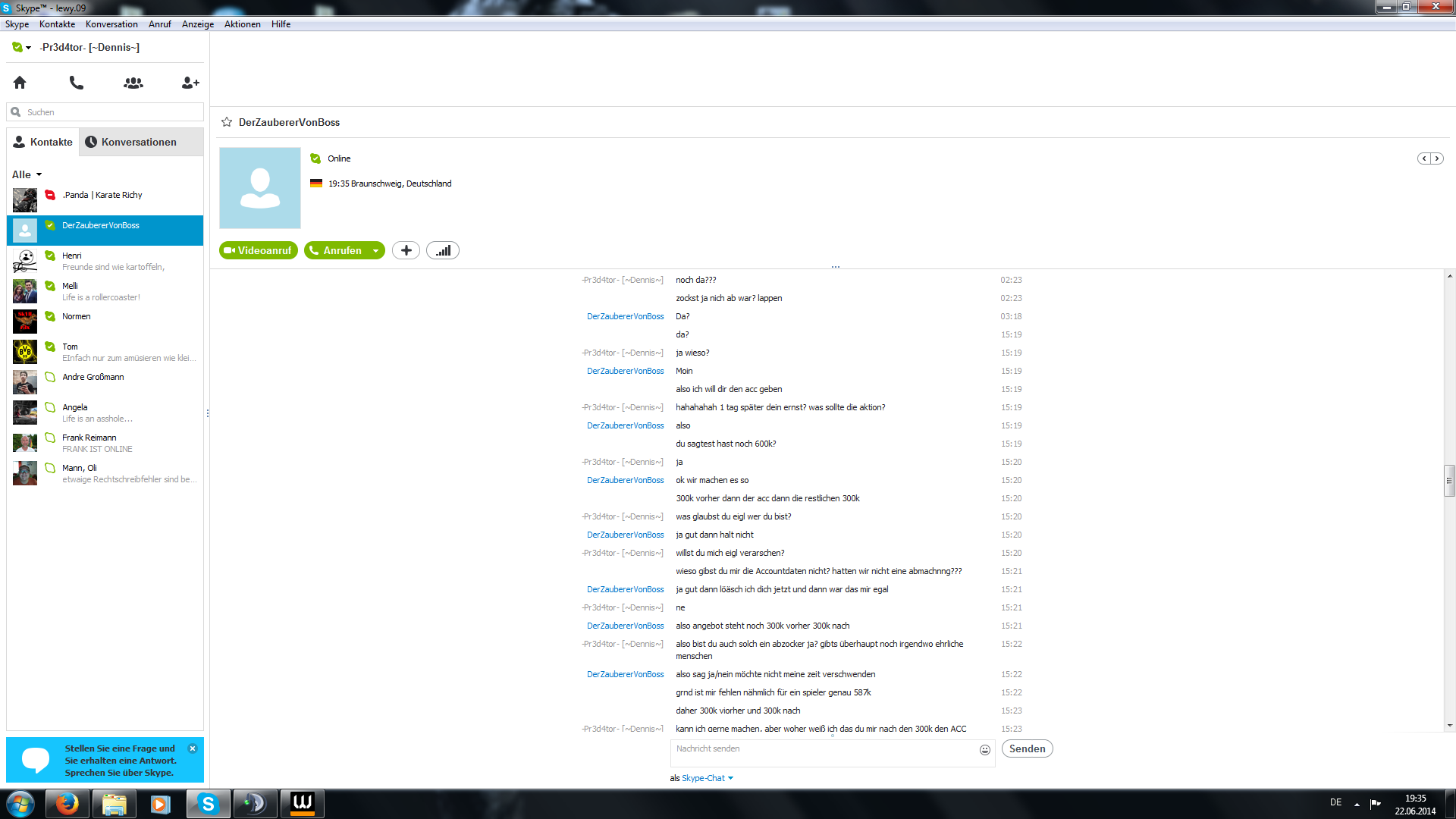Show hidden system tray icons

(x=1357, y=804)
